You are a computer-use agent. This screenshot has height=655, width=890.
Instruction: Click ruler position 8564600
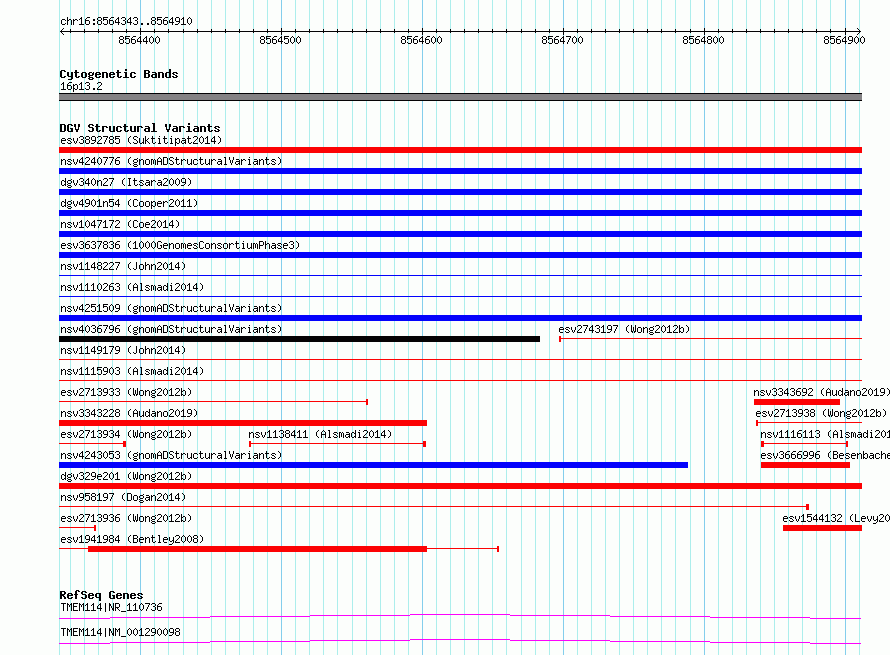tap(421, 40)
